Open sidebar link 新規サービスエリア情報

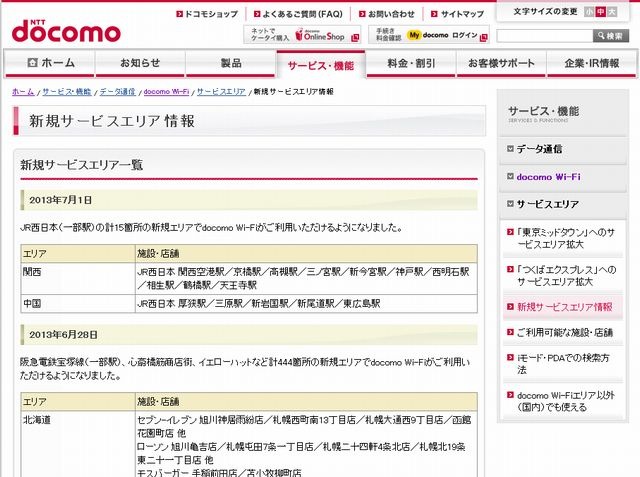pyautogui.click(x=564, y=307)
